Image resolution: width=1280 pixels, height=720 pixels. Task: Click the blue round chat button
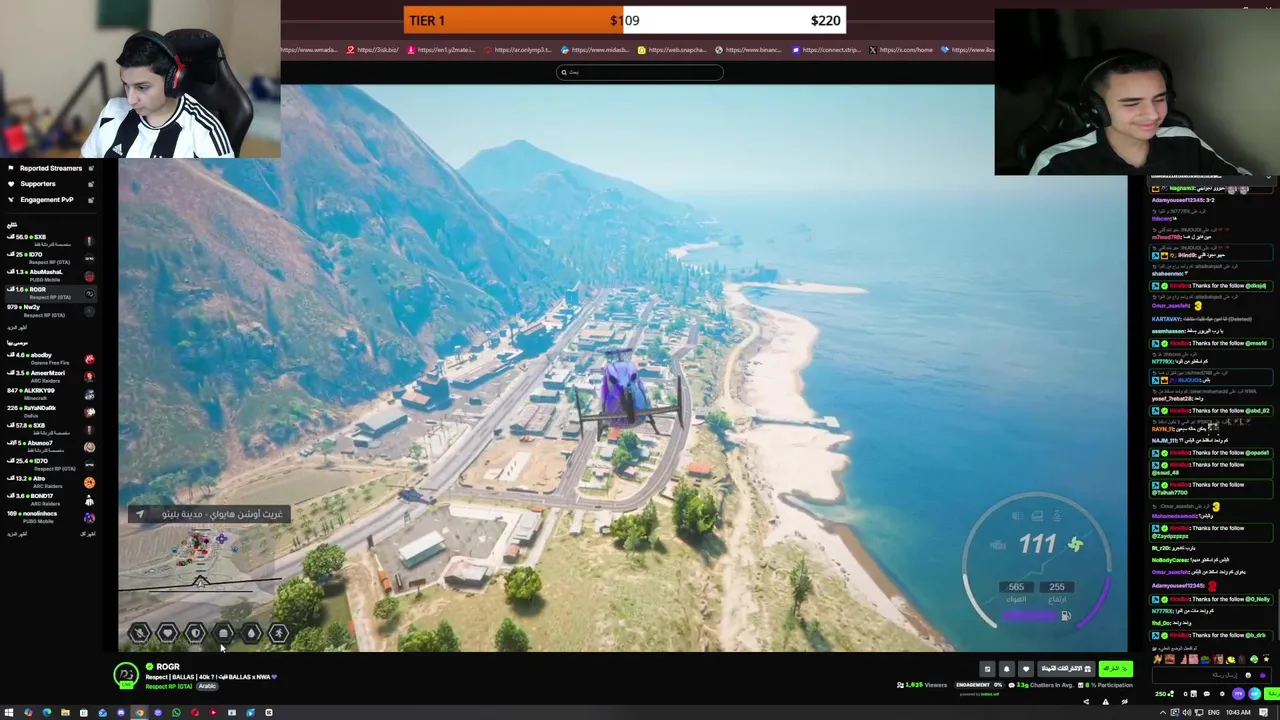pyautogui.click(x=1254, y=694)
